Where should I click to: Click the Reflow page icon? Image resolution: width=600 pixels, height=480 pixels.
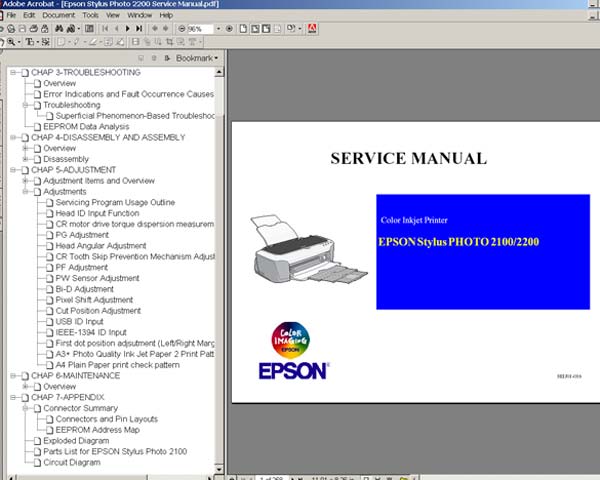tap(278, 29)
